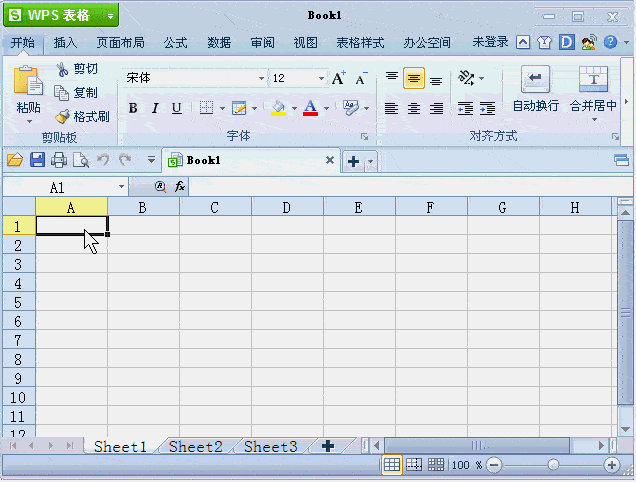Click the Cut (剪切) scissors icon
636x482 pixels.
coord(62,69)
